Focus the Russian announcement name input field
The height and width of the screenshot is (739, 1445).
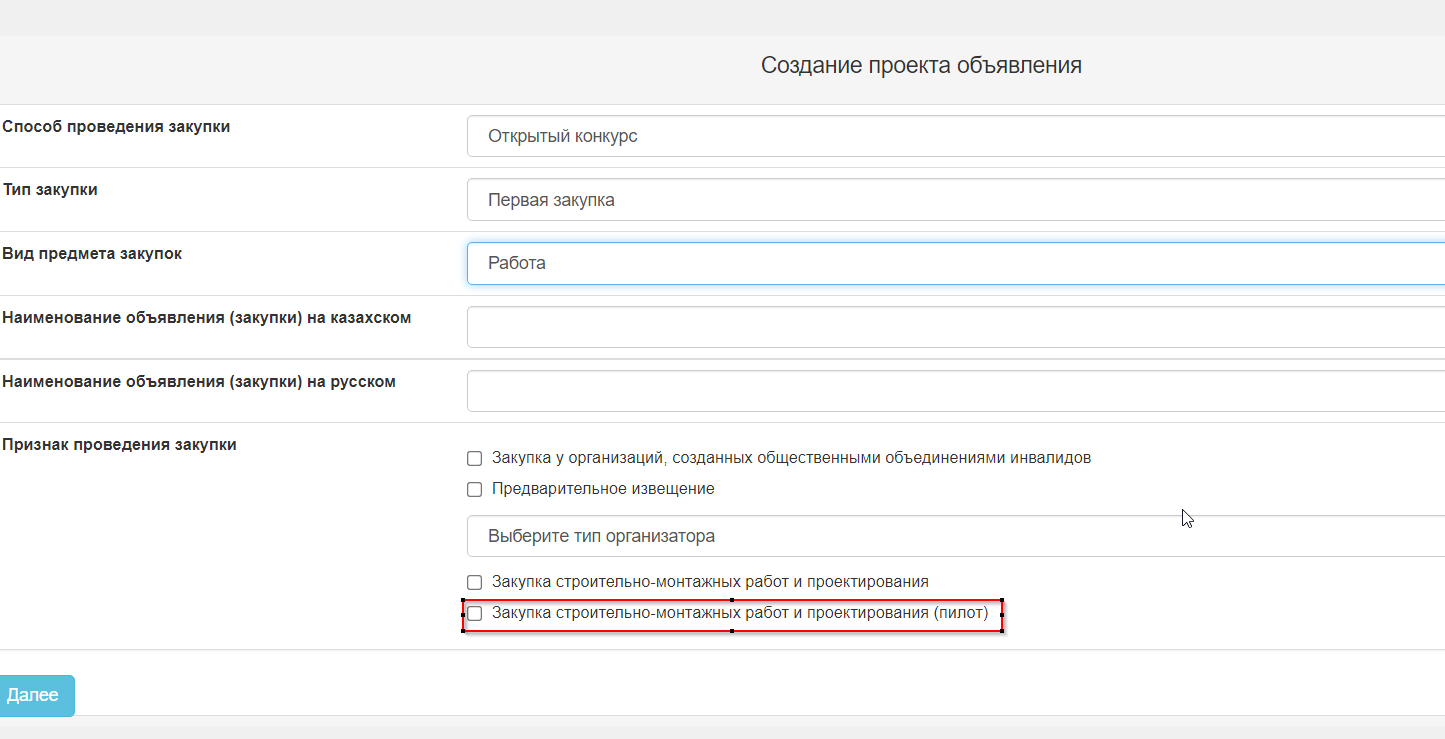[955, 391]
